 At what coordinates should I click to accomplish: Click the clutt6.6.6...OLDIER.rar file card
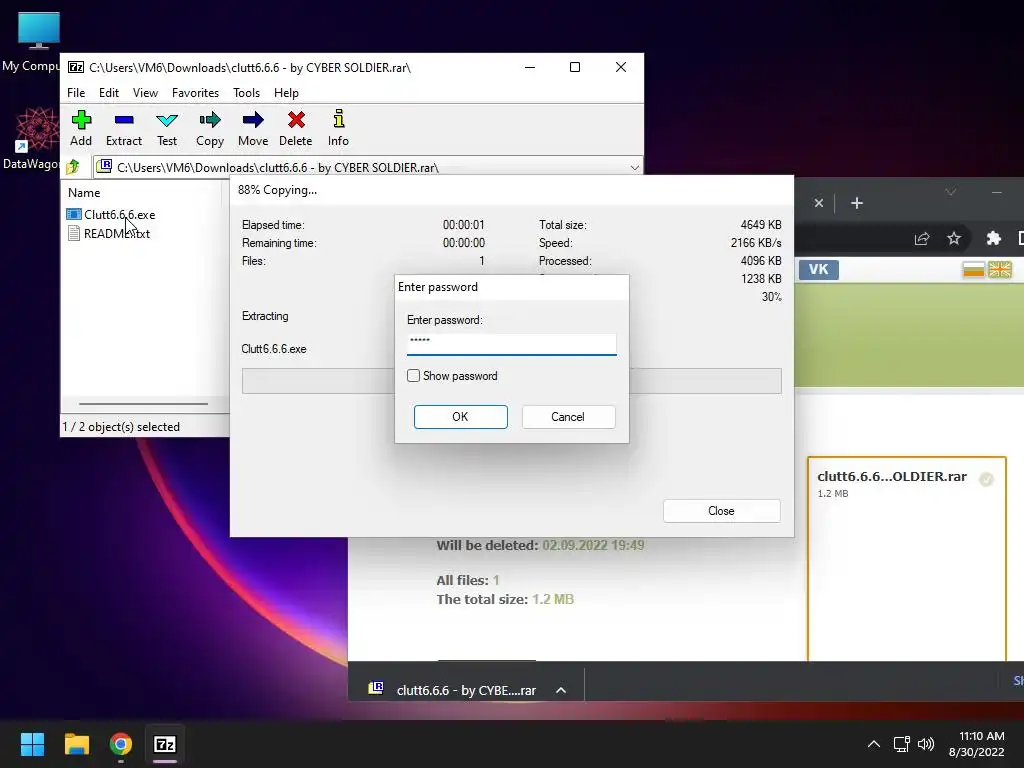pyautogui.click(x=906, y=559)
